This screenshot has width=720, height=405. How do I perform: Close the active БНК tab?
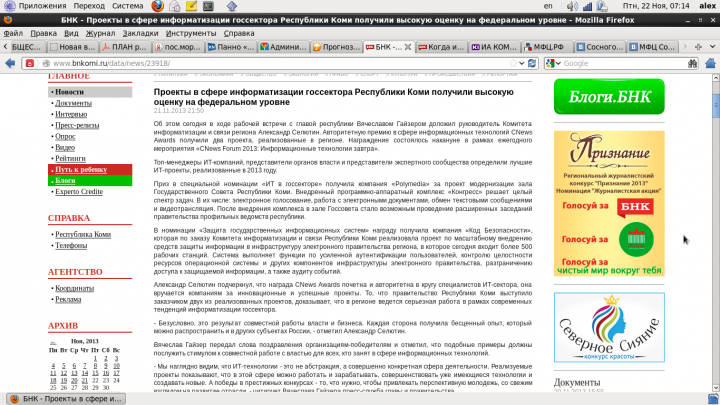pyautogui.click(x=407, y=47)
